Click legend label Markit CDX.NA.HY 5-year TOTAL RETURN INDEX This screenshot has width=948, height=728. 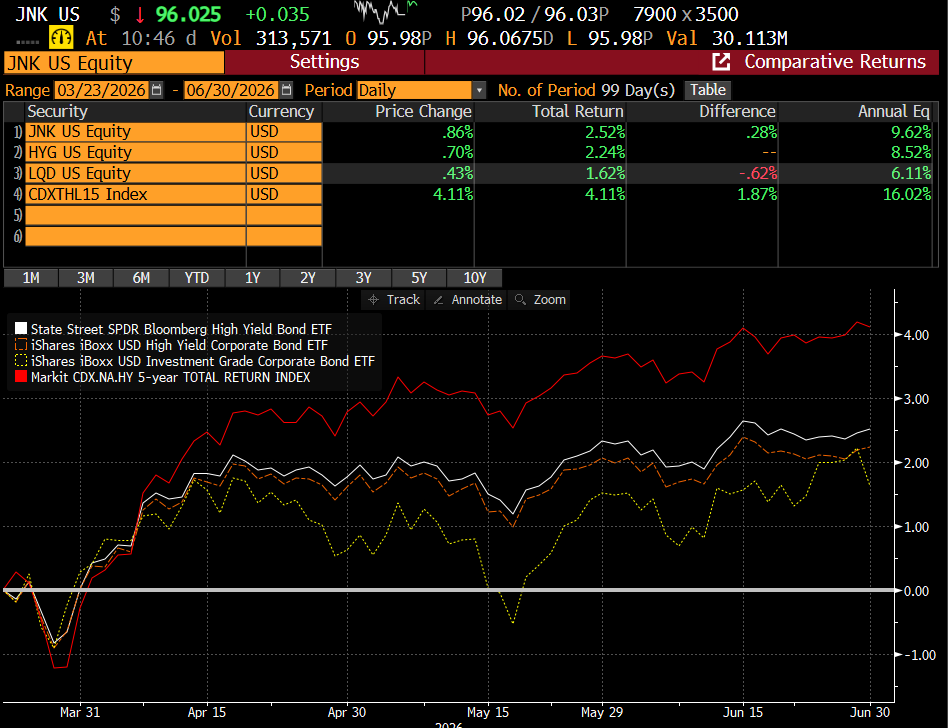coord(170,377)
